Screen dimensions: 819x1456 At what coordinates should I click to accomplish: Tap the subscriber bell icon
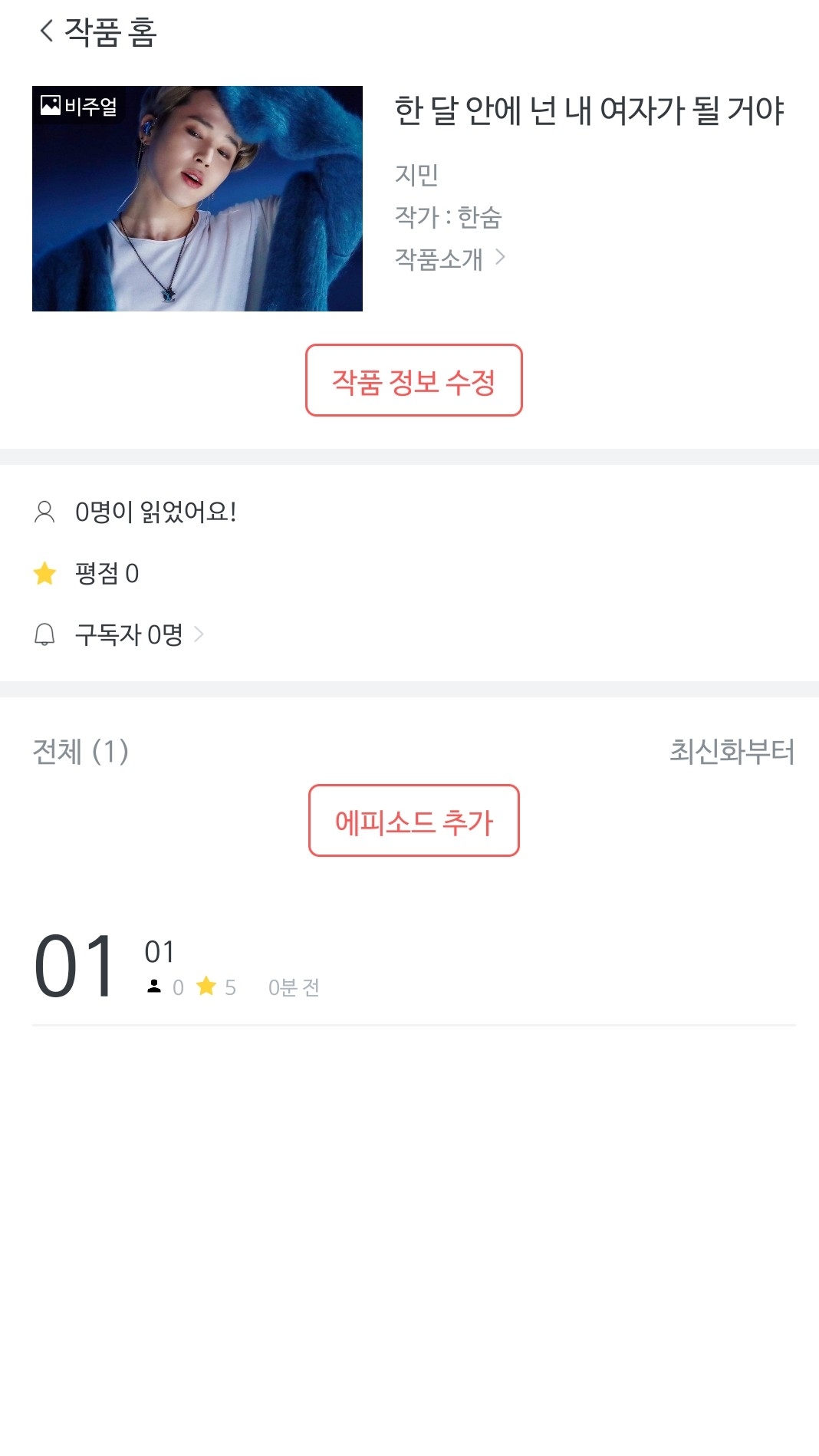[x=44, y=634]
